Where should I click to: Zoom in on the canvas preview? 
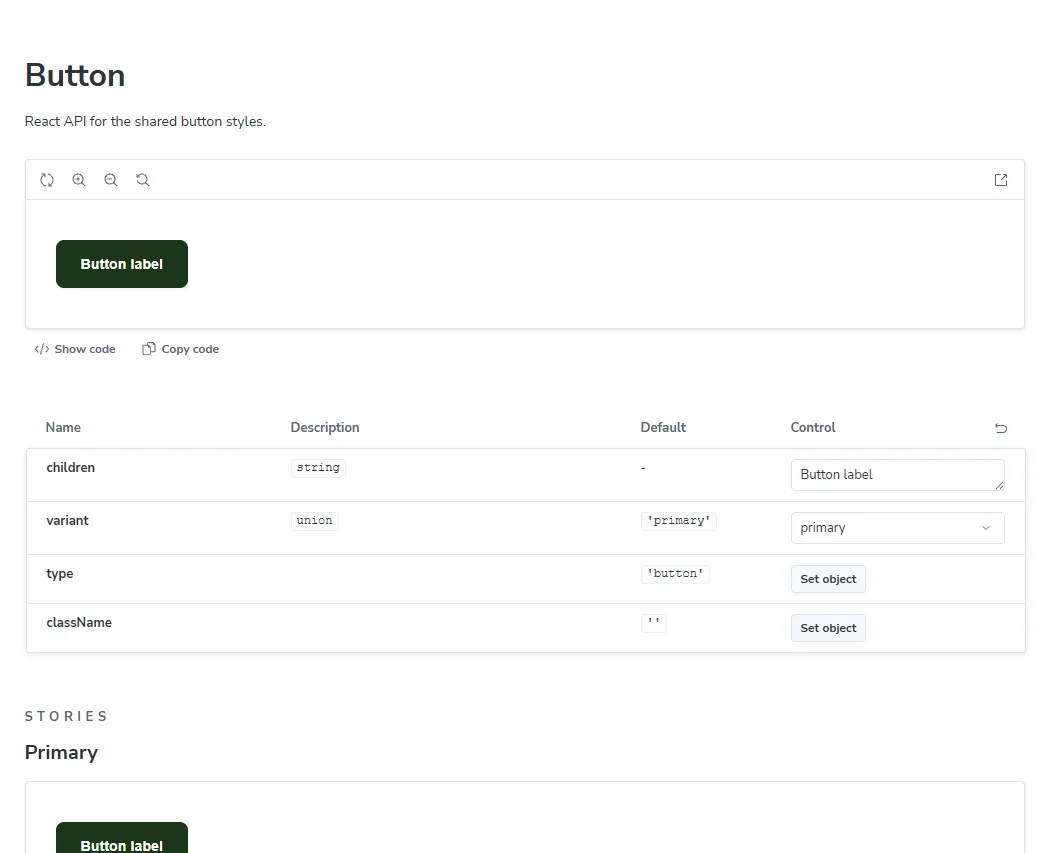[79, 180]
